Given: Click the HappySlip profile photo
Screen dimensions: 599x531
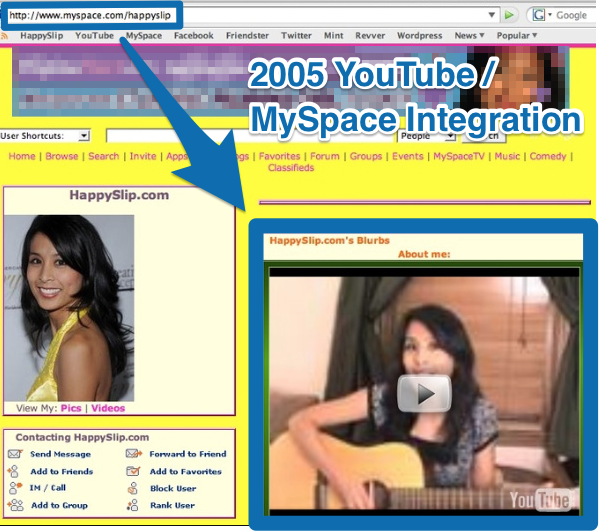Looking at the screenshot, I should pos(69,308).
